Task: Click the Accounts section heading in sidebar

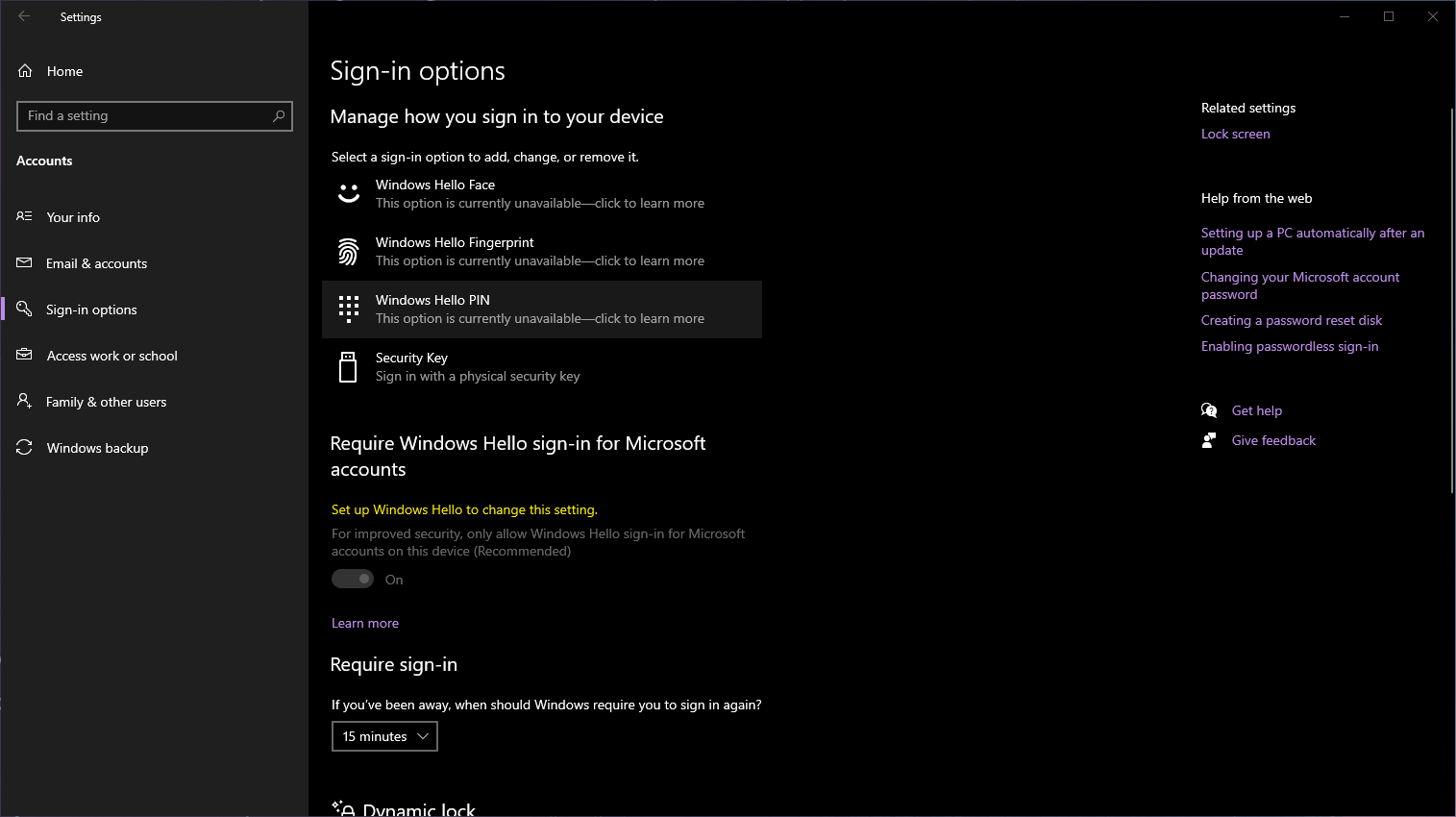Action: click(44, 161)
